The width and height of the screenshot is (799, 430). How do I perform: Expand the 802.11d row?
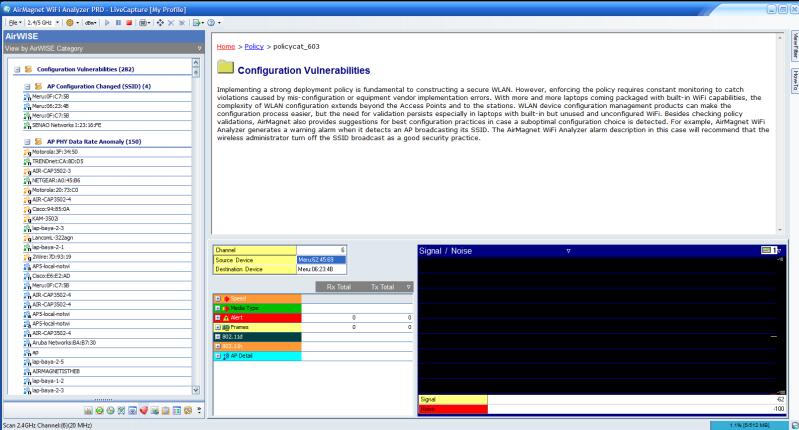pos(218,337)
